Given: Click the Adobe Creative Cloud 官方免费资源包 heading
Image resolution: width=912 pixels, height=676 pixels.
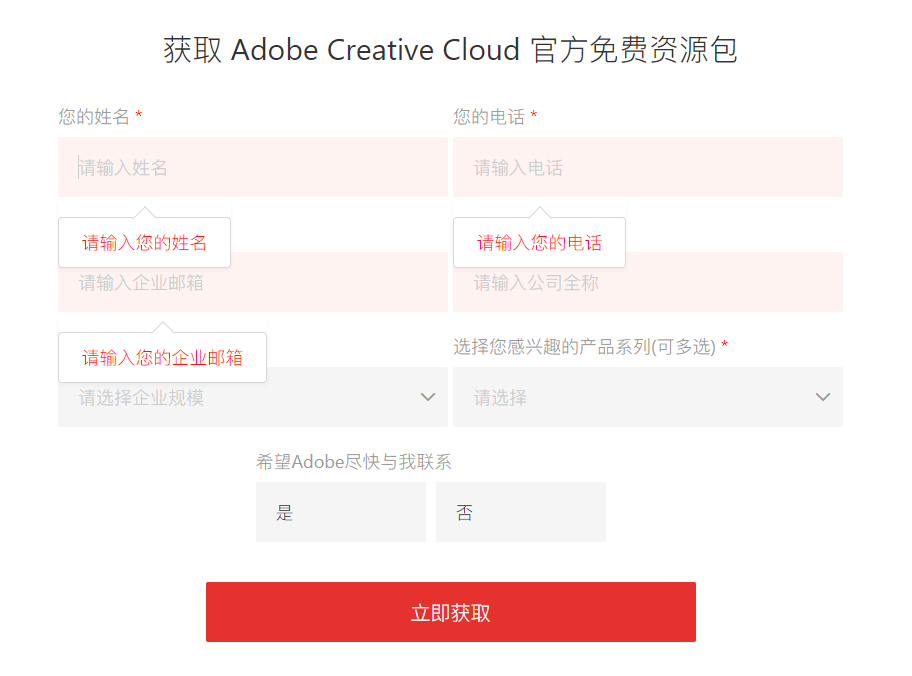Looking at the screenshot, I should (x=450, y=50).
